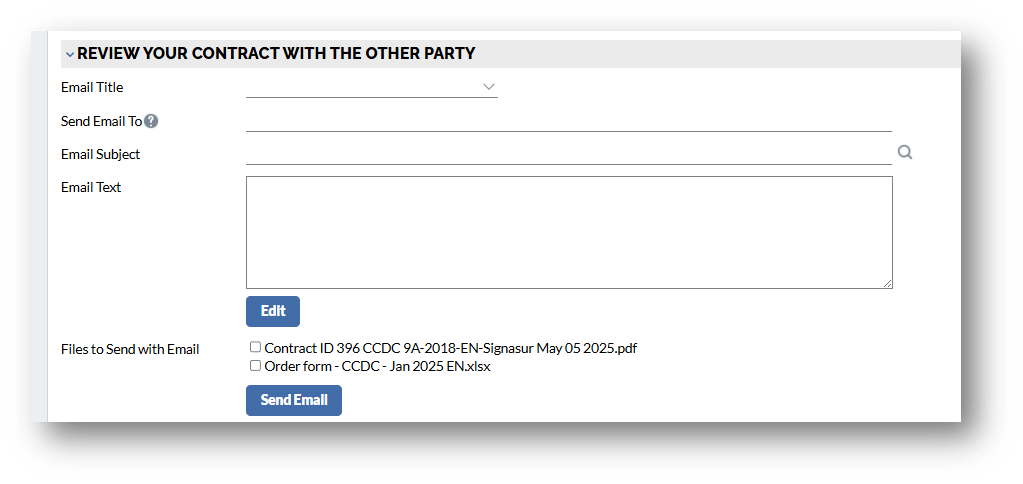The height and width of the screenshot is (484, 1023).
Task: Focus the Send Email To input field
Action: pyautogui.click(x=568, y=121)
